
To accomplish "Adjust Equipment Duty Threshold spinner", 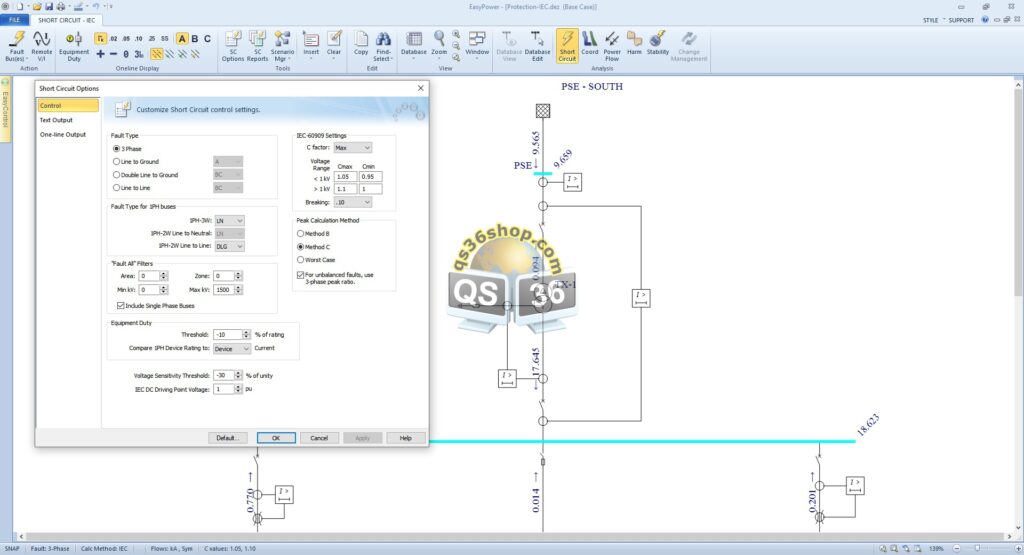I will point(246,334).
